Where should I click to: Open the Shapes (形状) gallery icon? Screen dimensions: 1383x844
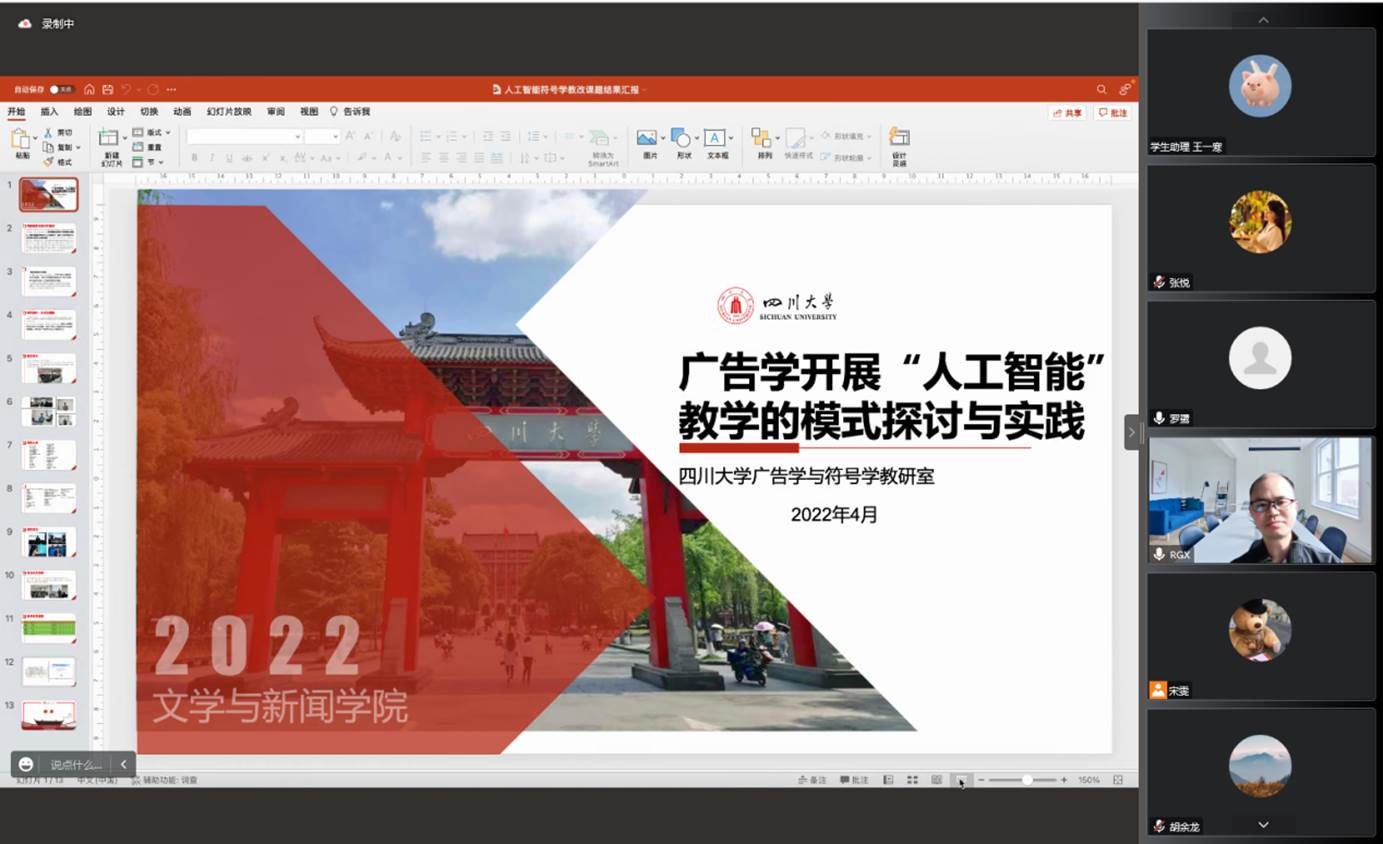tap(679, 137)
